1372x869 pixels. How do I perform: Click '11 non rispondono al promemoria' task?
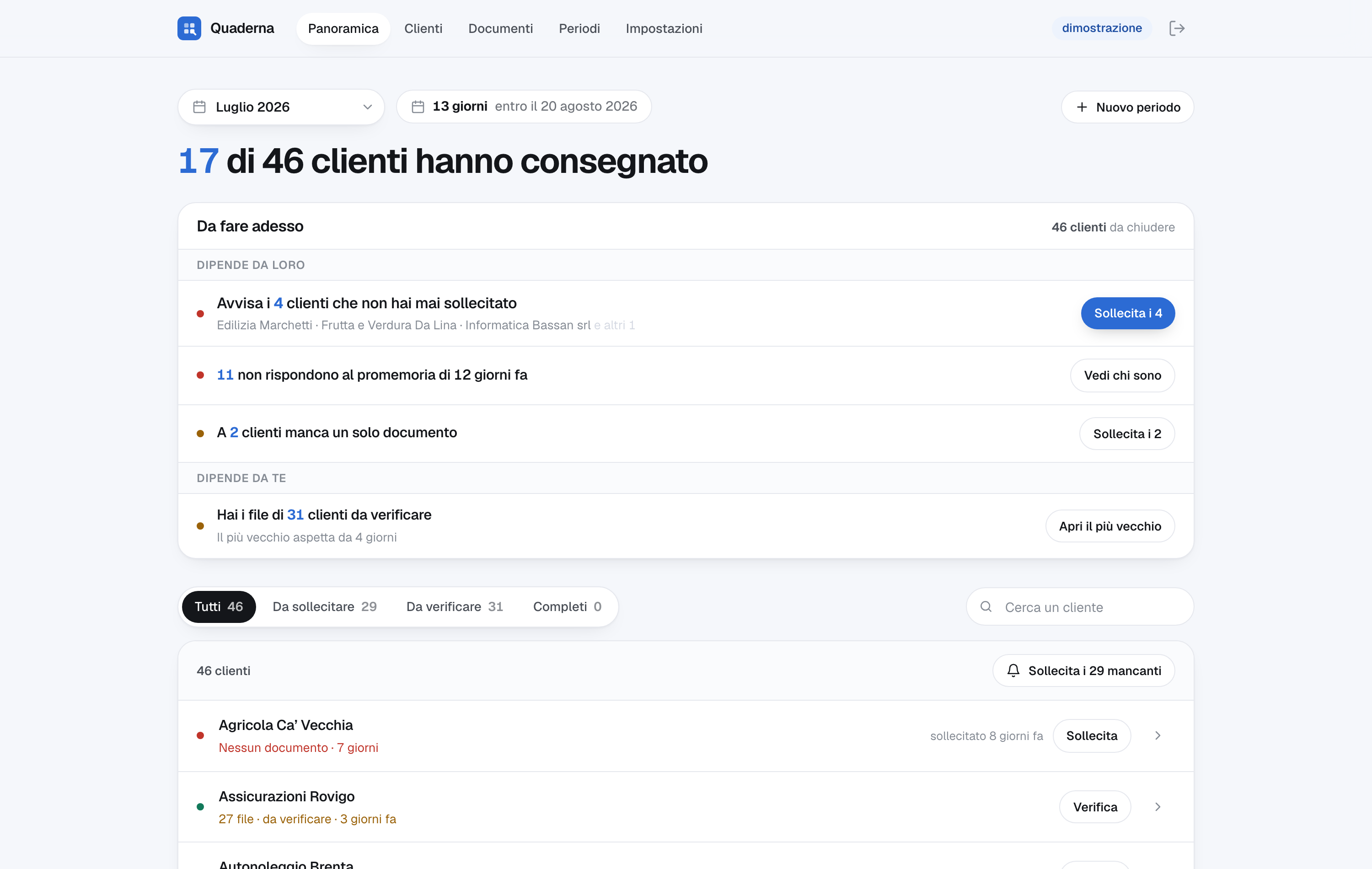pyautogui.click(x=372, y=375)
